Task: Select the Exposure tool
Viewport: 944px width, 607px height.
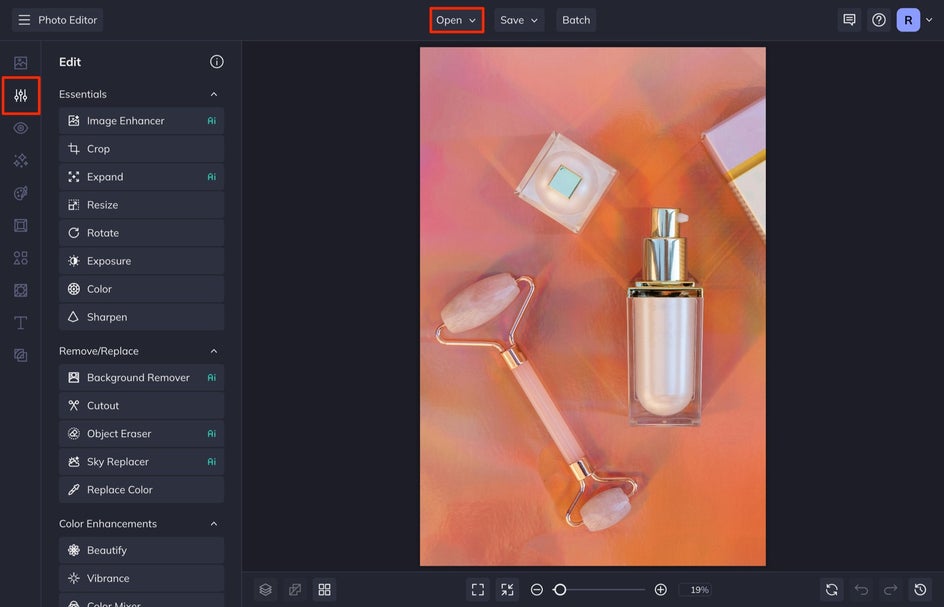Action: pyautogui.click(x=141, y=261)
